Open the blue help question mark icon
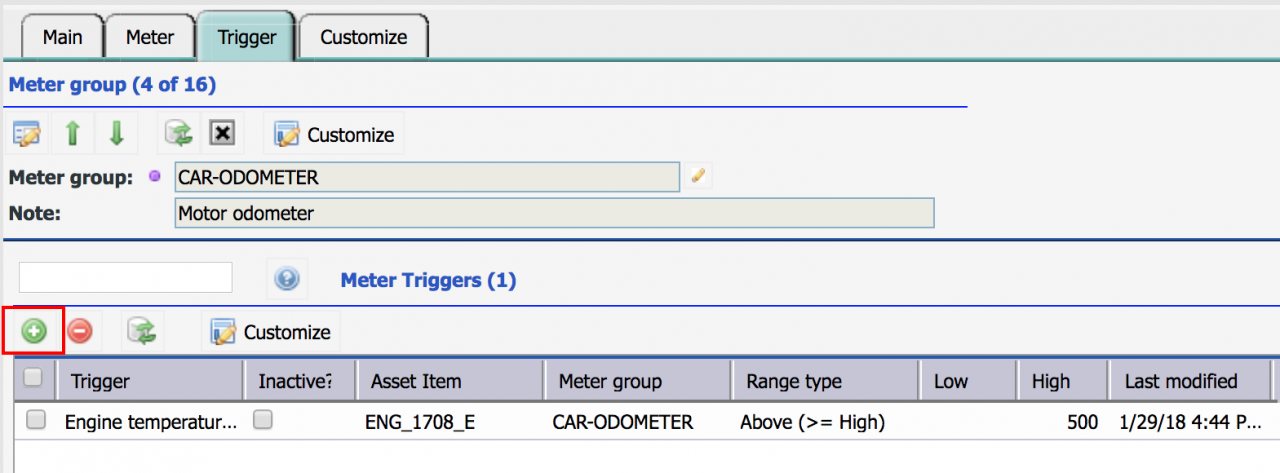This screenshot has width=1280, height=473. coord(287,280)
